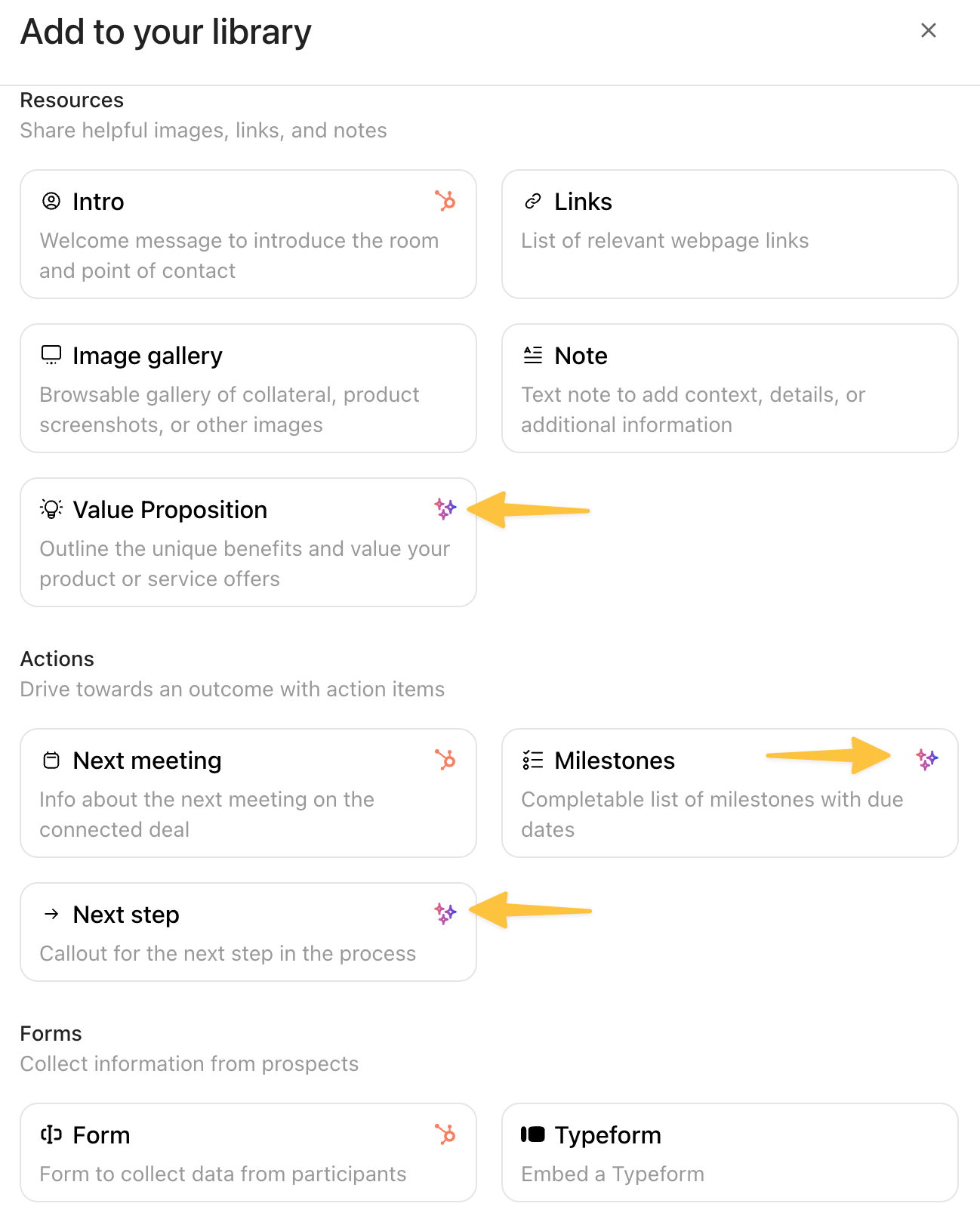Screen dimensions: 980x1222
Task: Click AI sparkle icon on Milestones card
Action: point(927,760)
